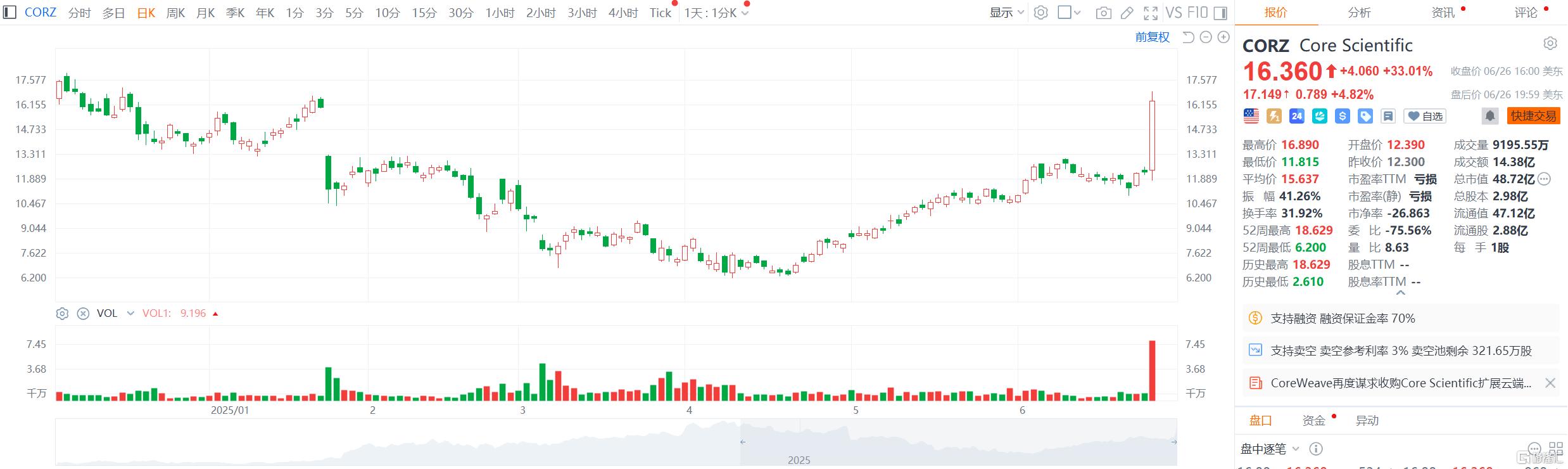Open the VOL indicator dropdown arrow
The height and width of the screenshot is (469, 1568).
[x=130, y=313]
